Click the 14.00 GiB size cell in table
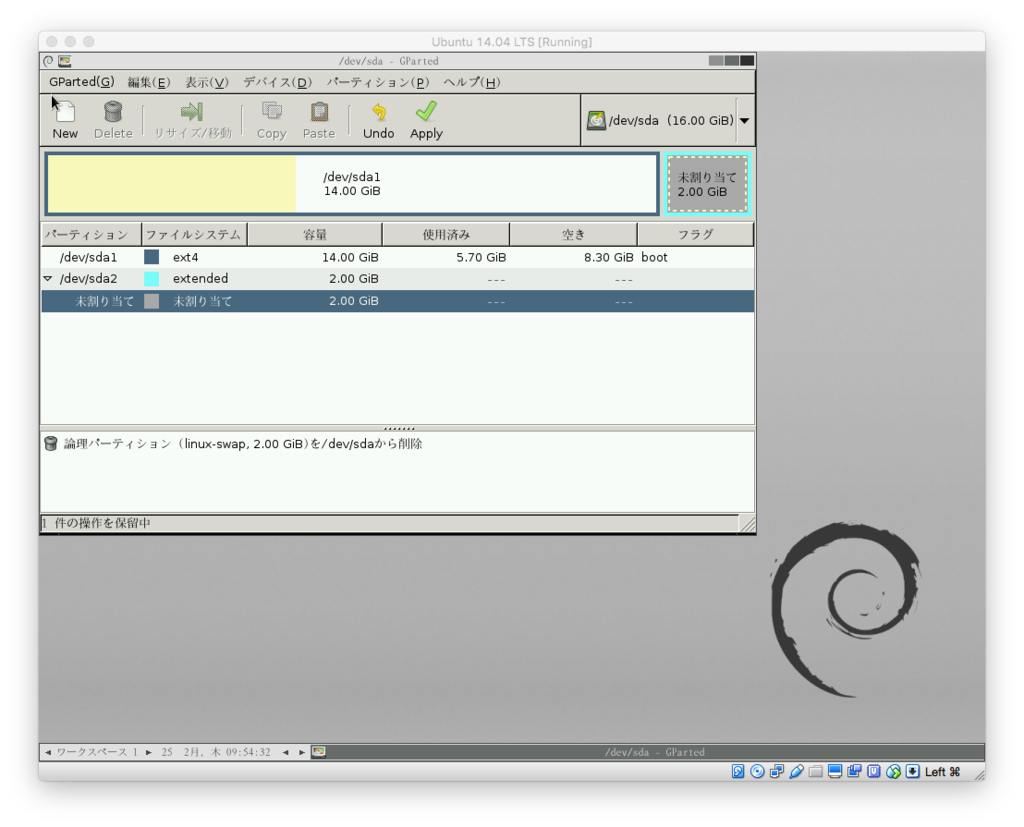Screen dimensions: 1024x827 coord(350,257)
